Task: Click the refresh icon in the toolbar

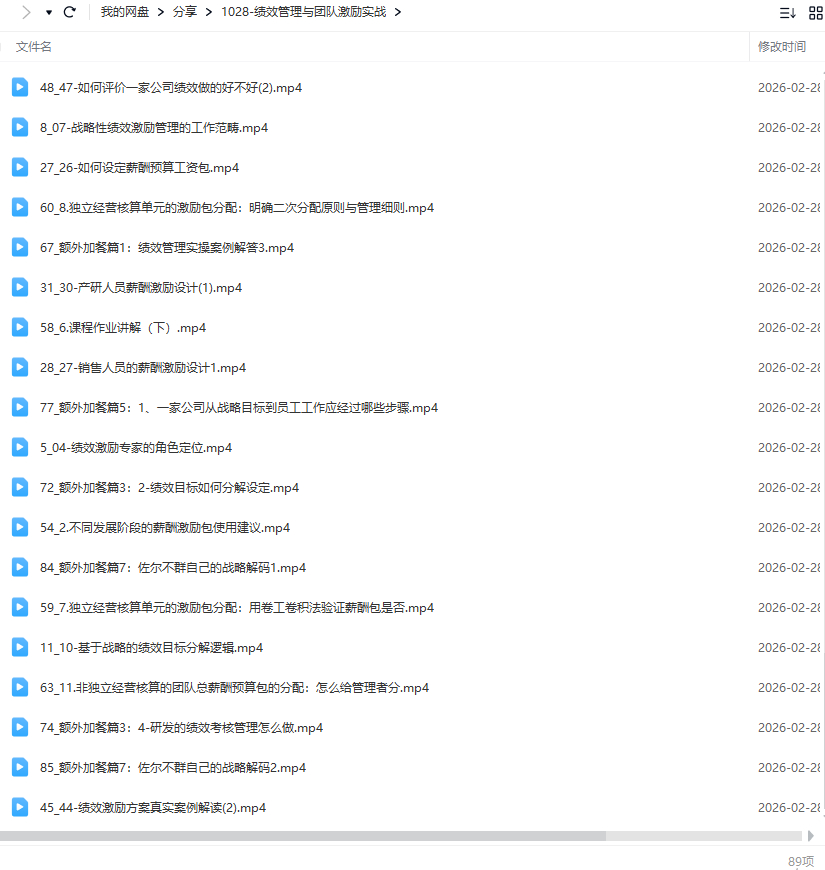Action: pyautogui.click(x=69, y=12)
